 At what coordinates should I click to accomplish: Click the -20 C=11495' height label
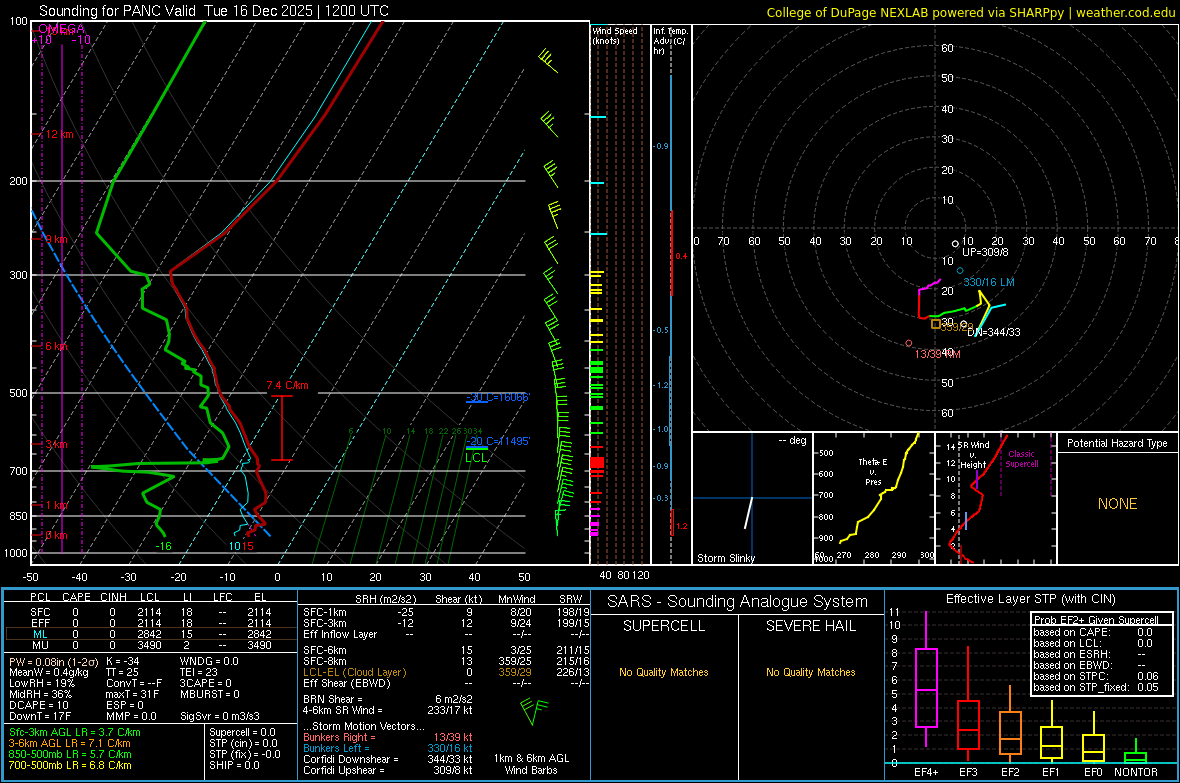(x=497, y=441)
